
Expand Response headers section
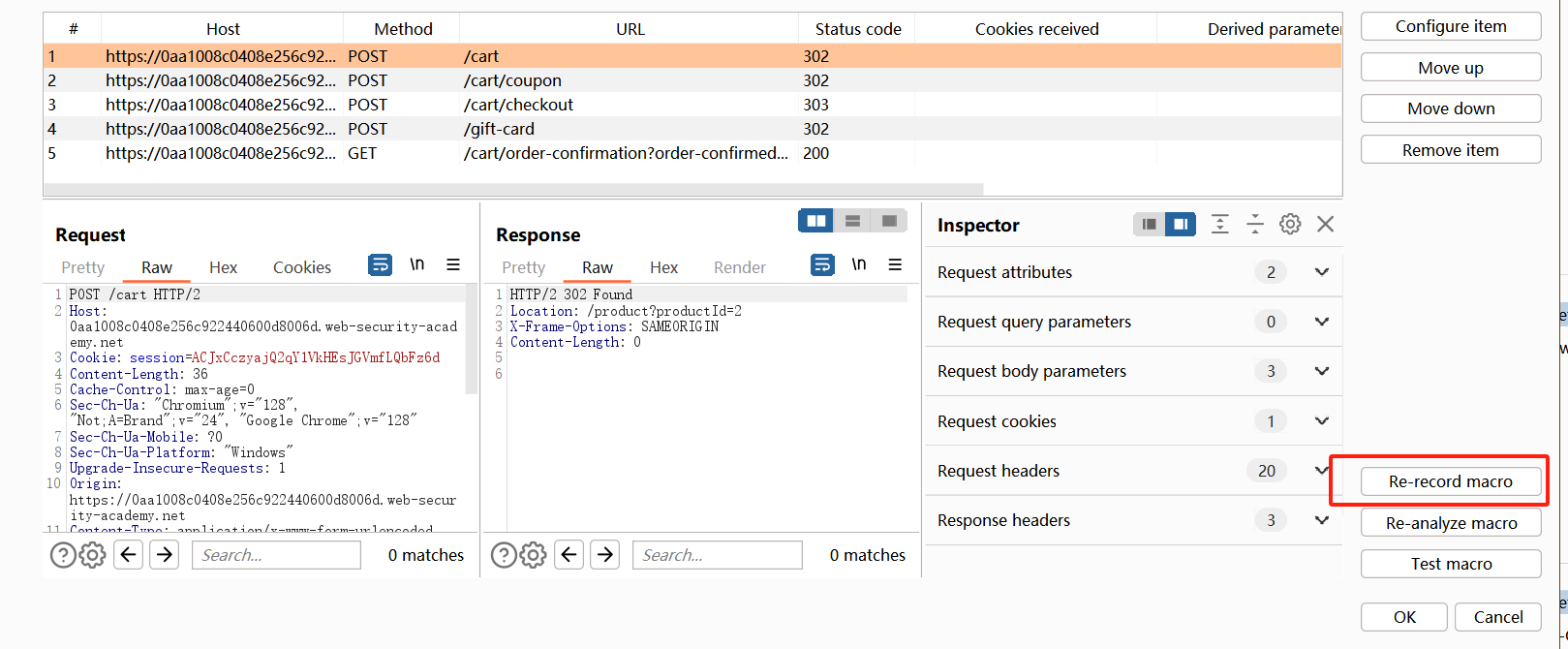coord(1322,520)
